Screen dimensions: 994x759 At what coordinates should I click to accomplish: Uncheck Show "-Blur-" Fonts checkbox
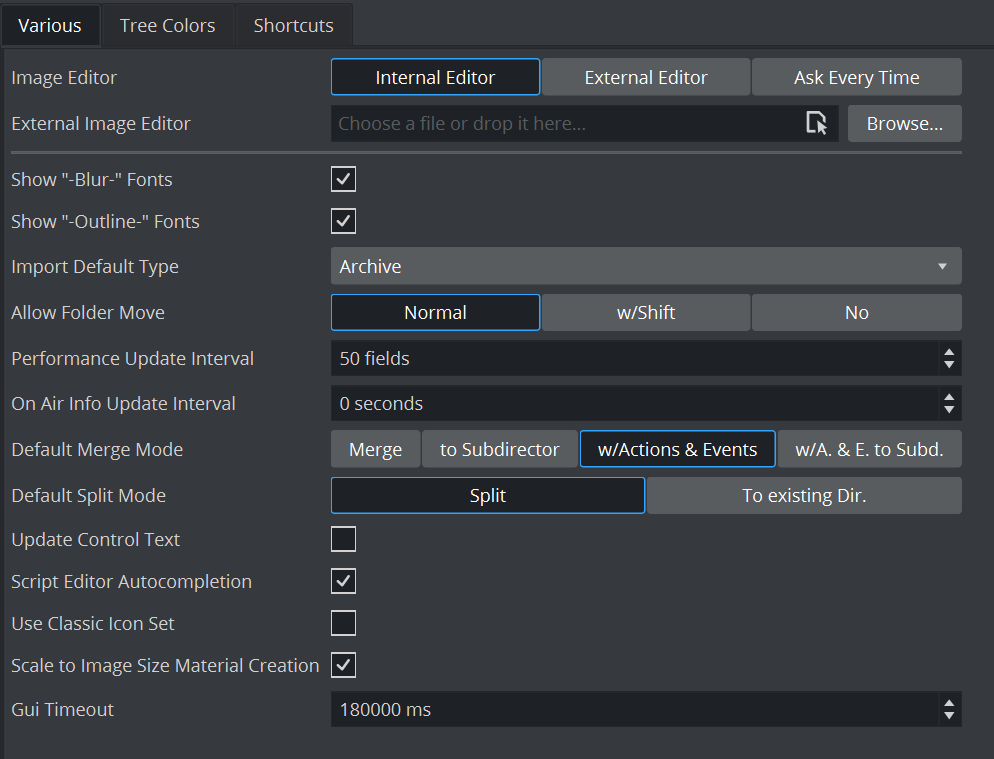(343, 180)
